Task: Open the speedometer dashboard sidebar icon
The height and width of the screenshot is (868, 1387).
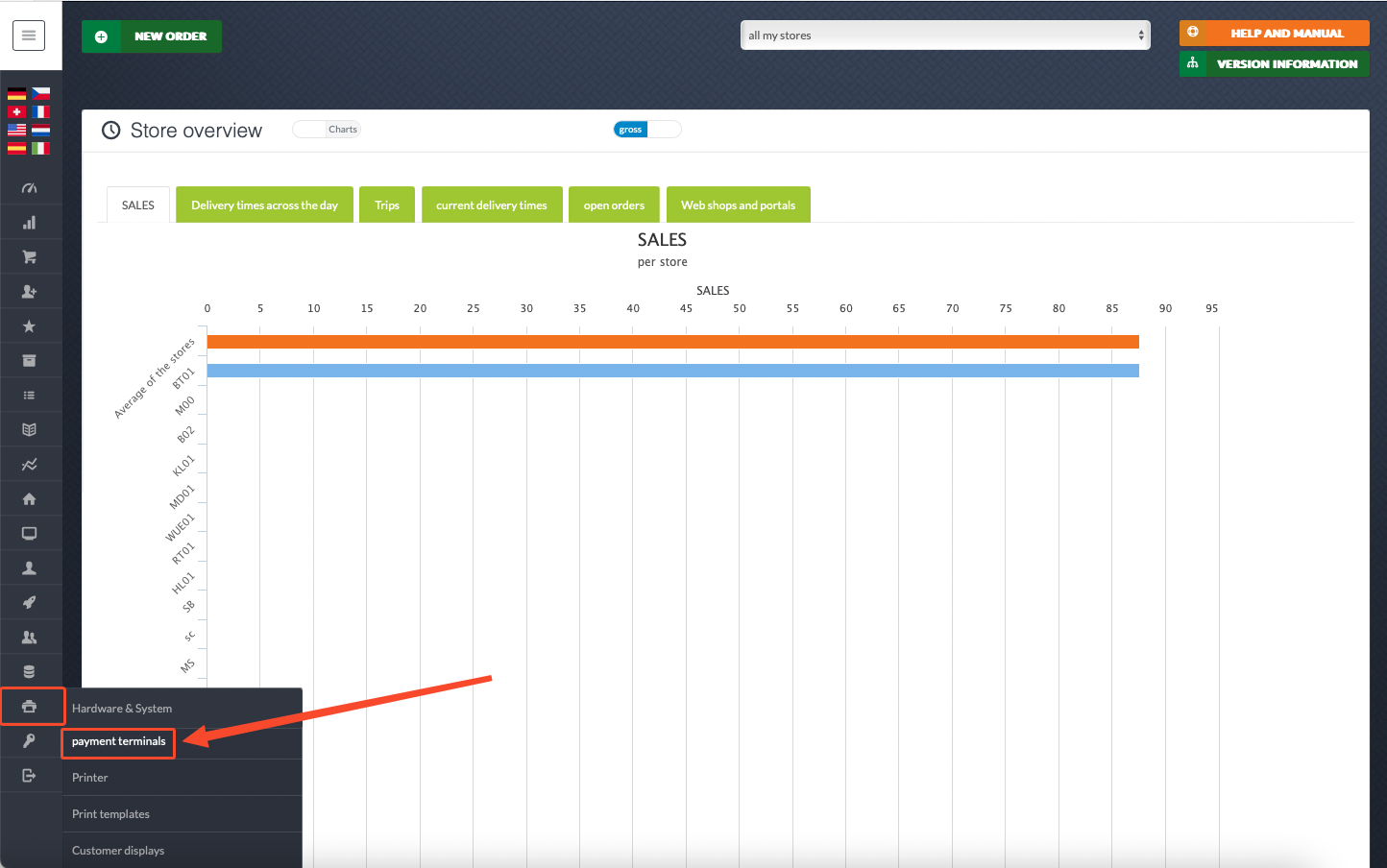Action: tap(30, 188)
